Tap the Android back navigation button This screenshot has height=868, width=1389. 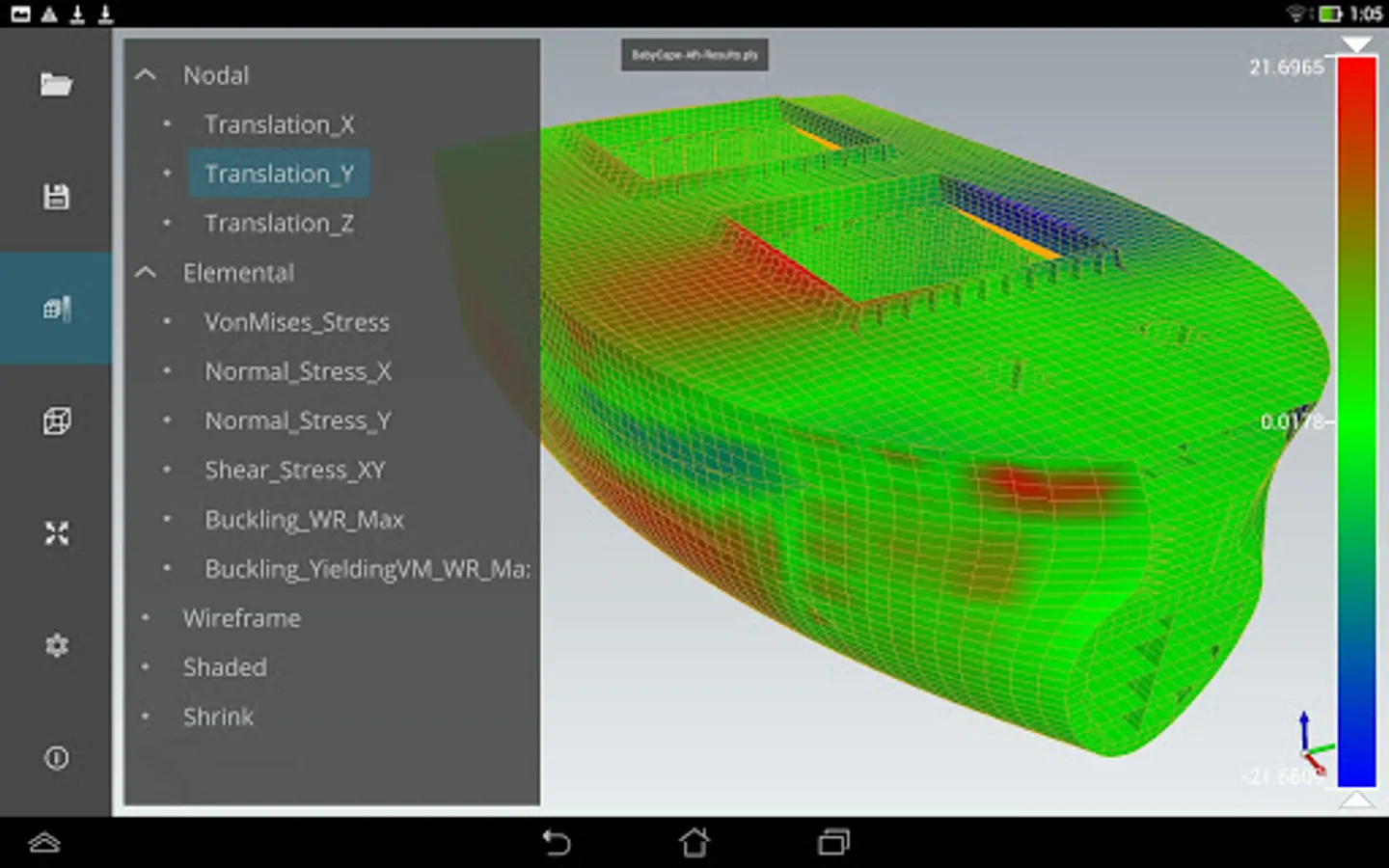click(x=556, y=843)
